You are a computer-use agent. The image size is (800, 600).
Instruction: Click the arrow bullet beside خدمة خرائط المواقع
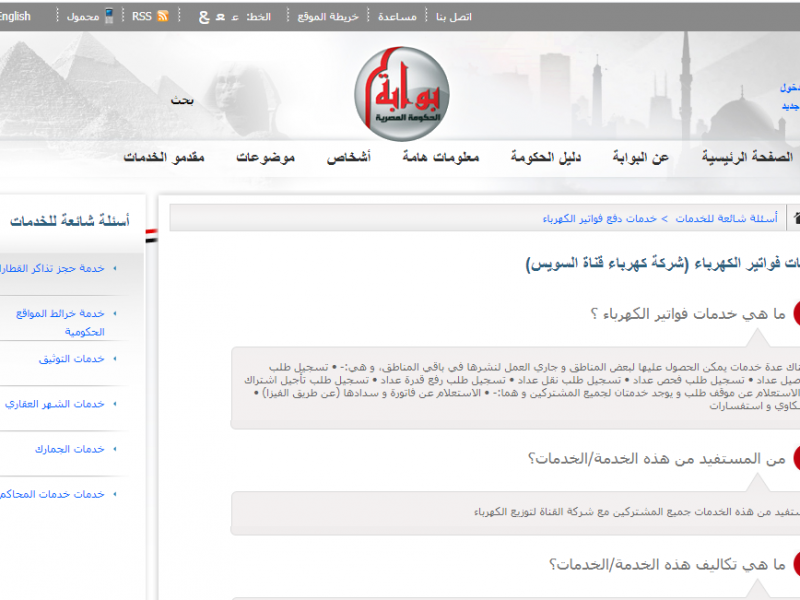click(115, 313)
